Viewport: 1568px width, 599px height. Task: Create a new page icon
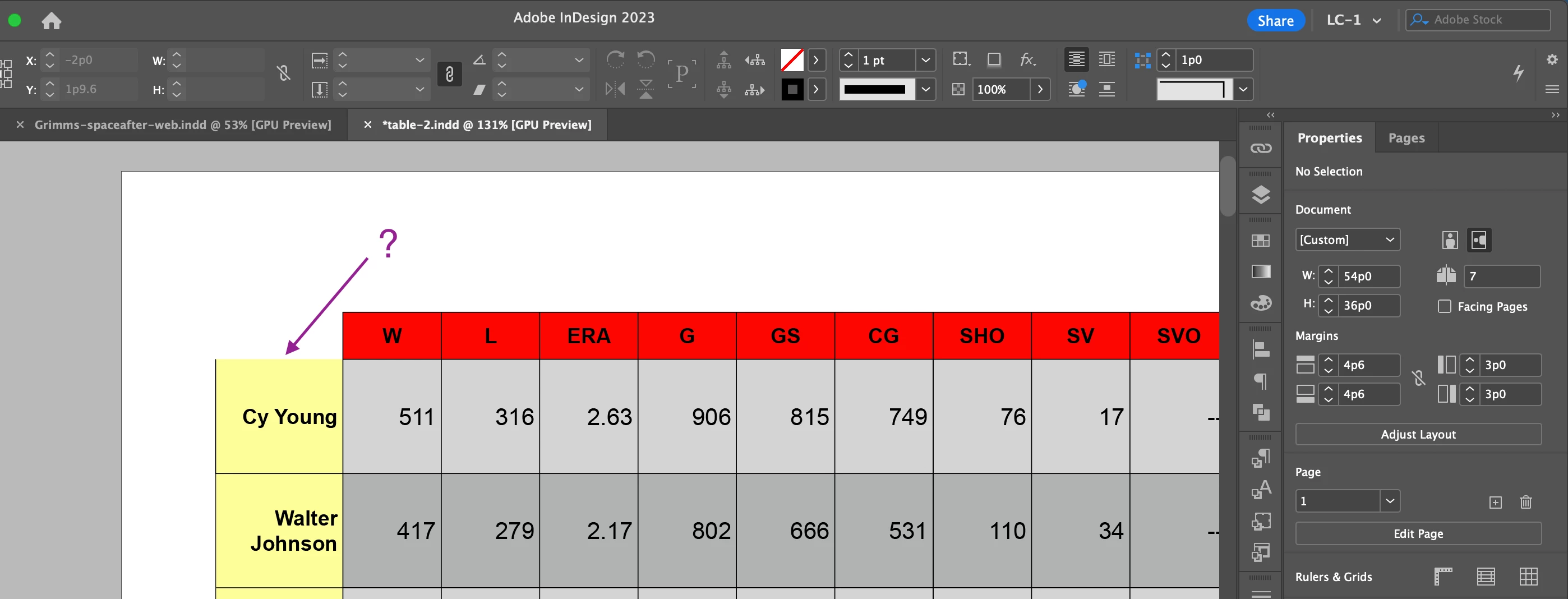coord(1495,502)
